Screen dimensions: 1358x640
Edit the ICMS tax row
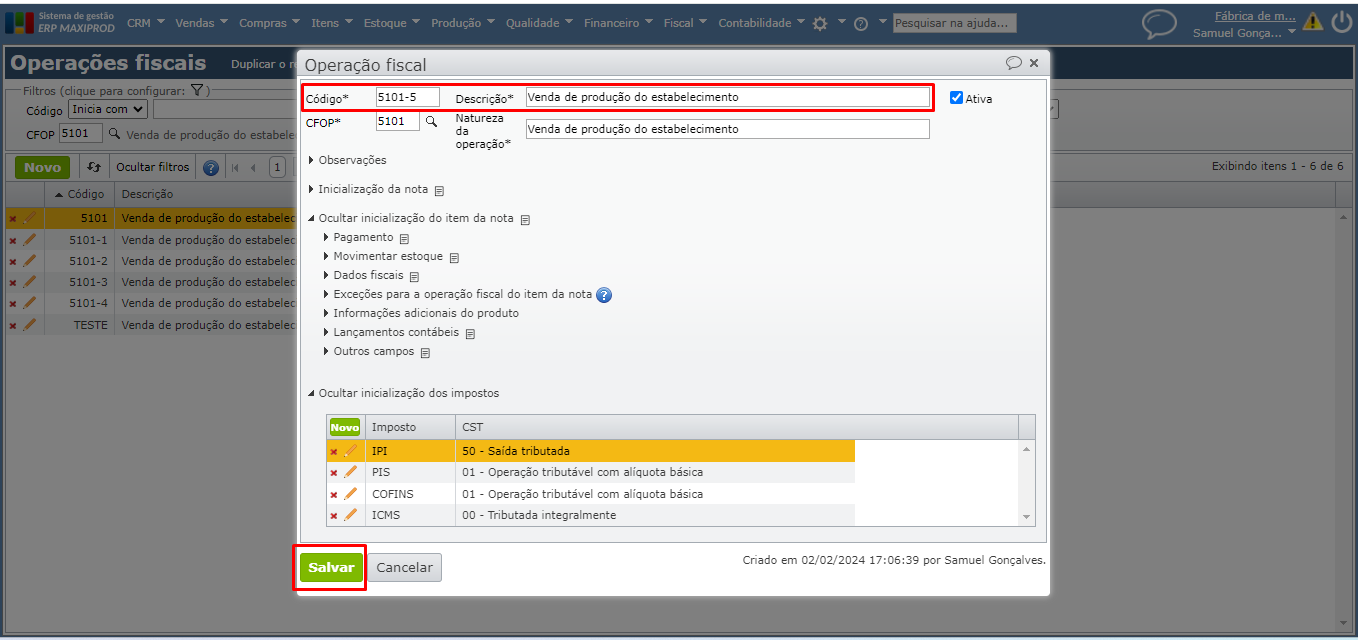[x=350, y=515]
